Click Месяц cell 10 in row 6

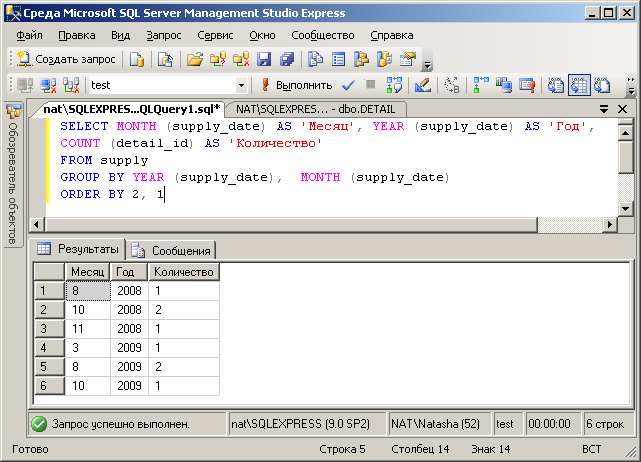87,386
